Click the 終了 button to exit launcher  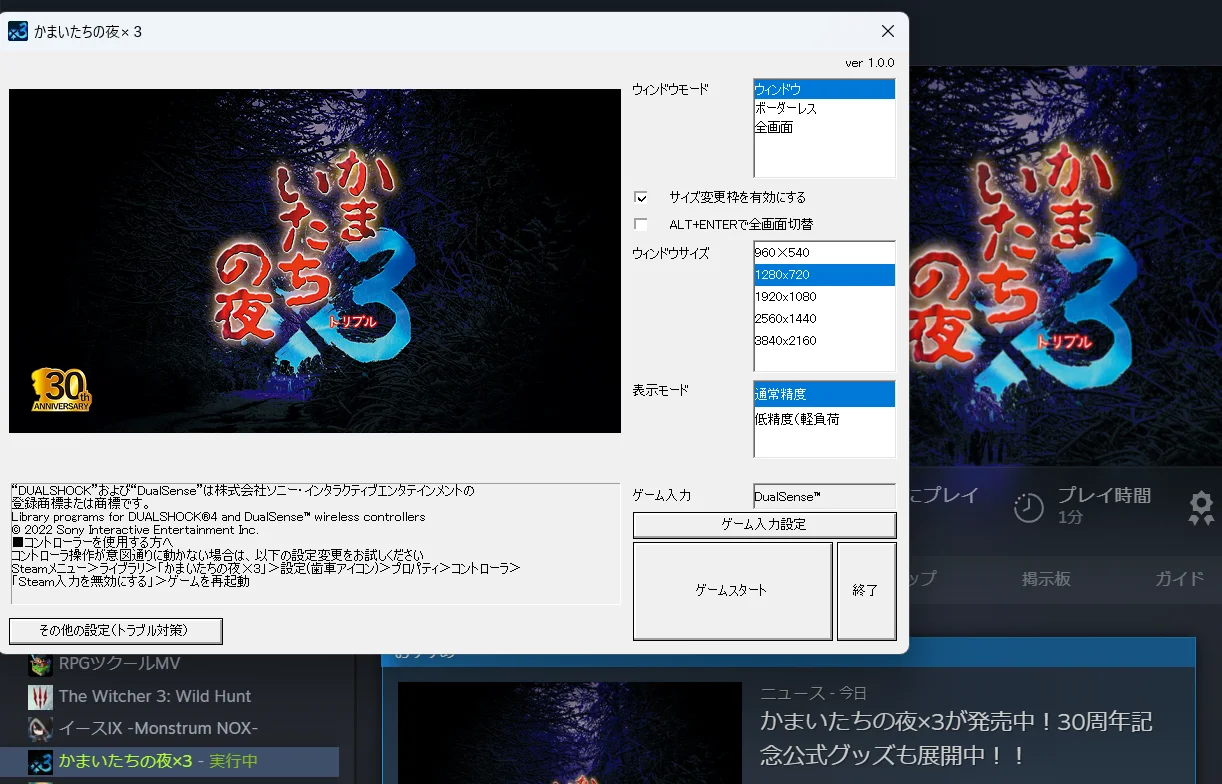(866, 591)
